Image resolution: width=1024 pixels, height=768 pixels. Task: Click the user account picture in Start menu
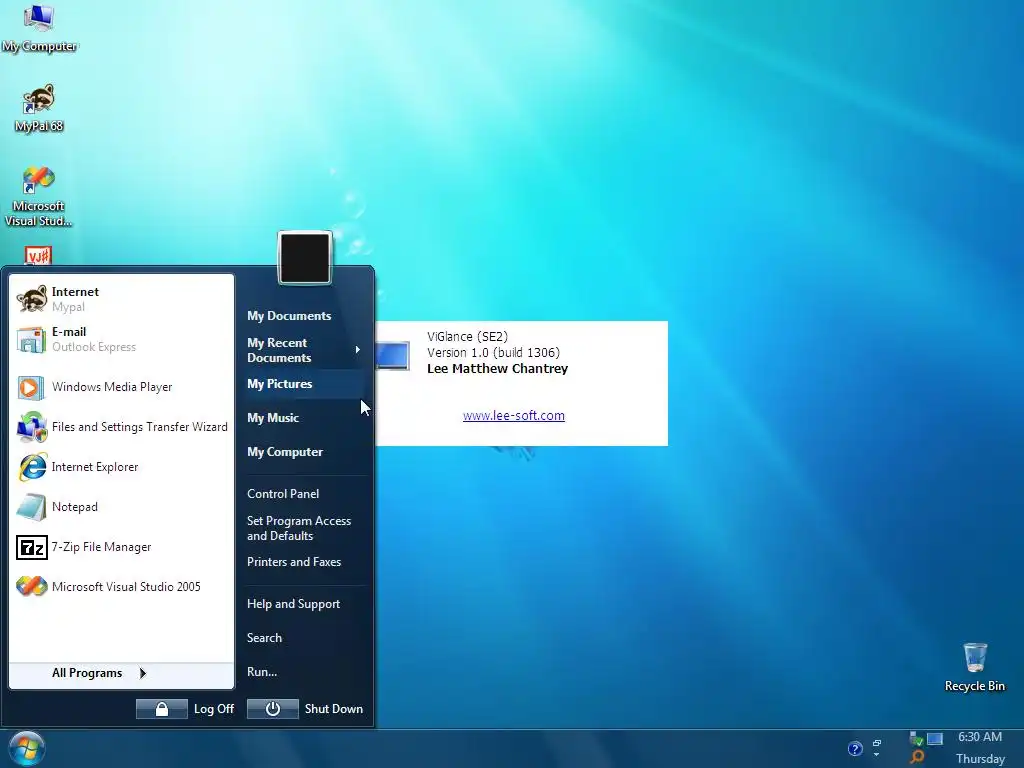pos(305,258)
